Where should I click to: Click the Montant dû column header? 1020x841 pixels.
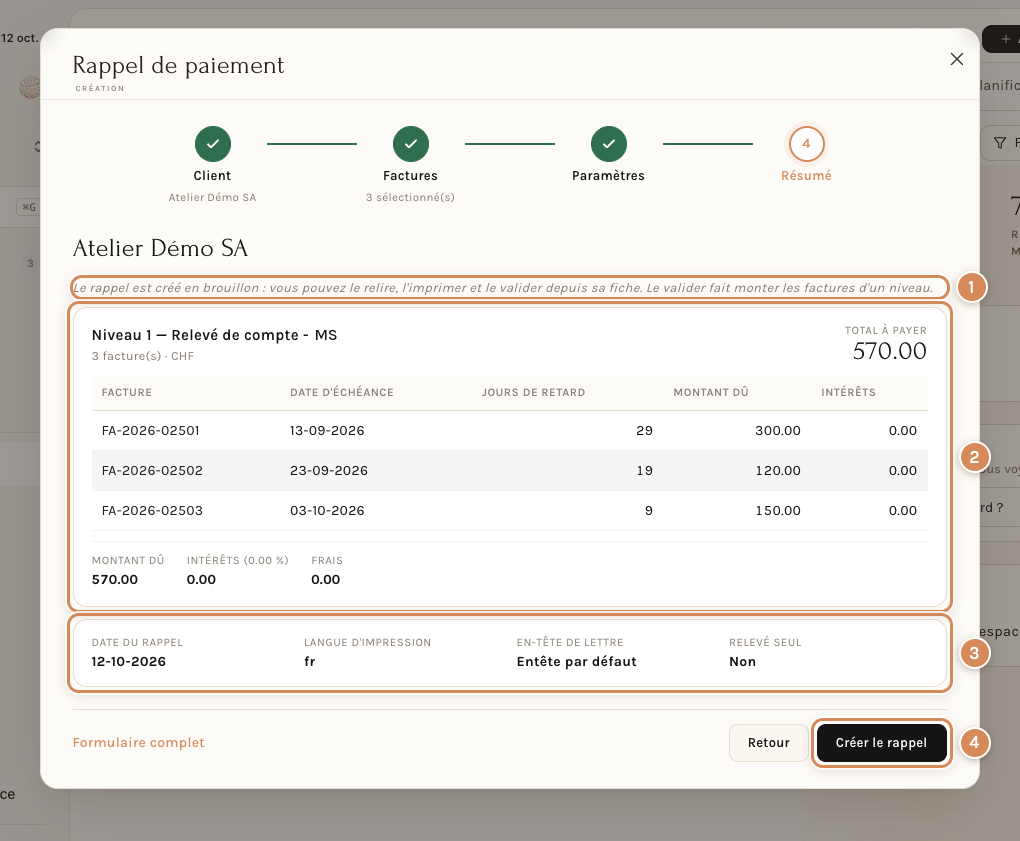(710, 392)
